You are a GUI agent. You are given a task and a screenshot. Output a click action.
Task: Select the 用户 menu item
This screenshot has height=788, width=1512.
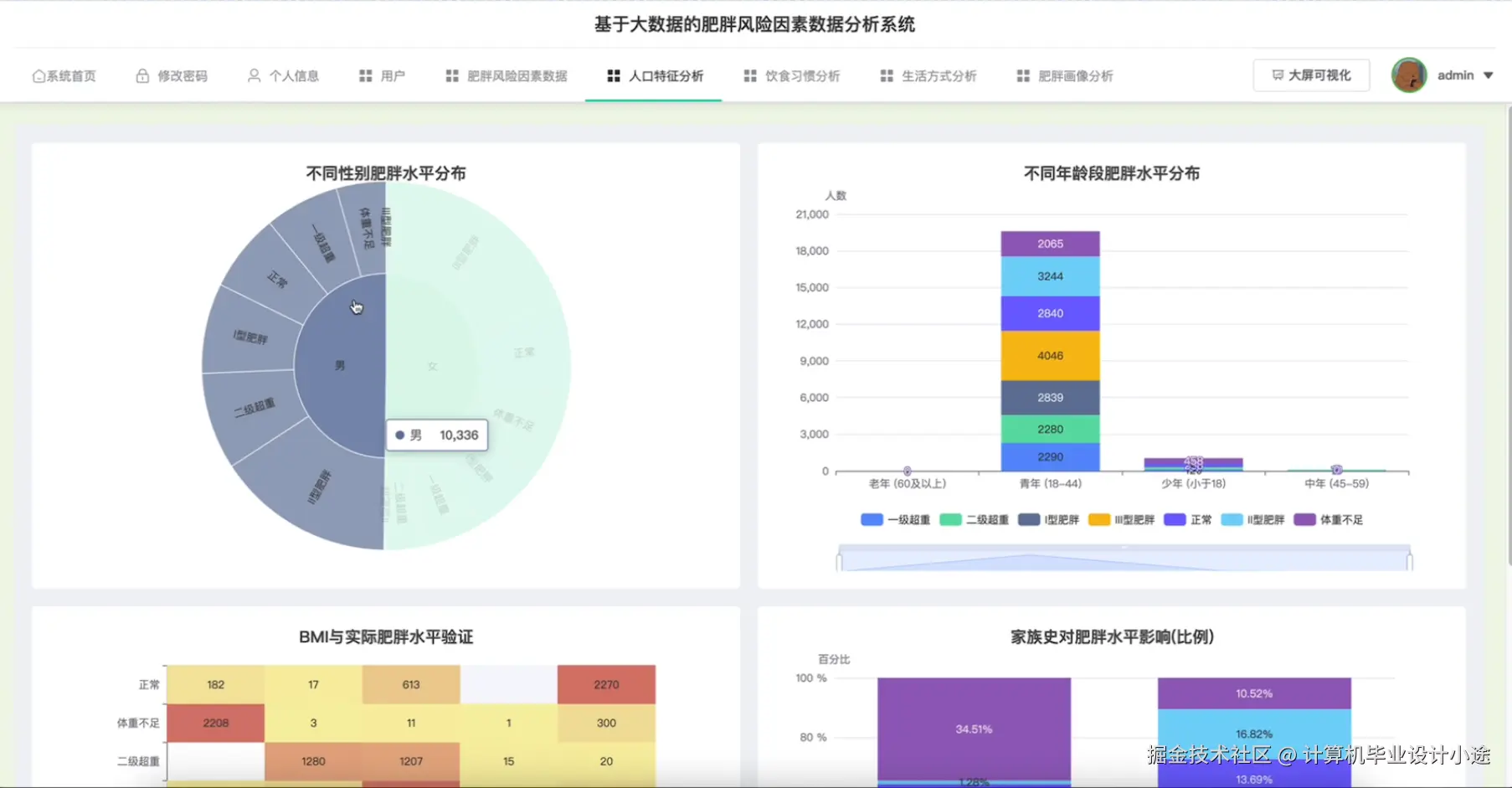tap(382, 76)
